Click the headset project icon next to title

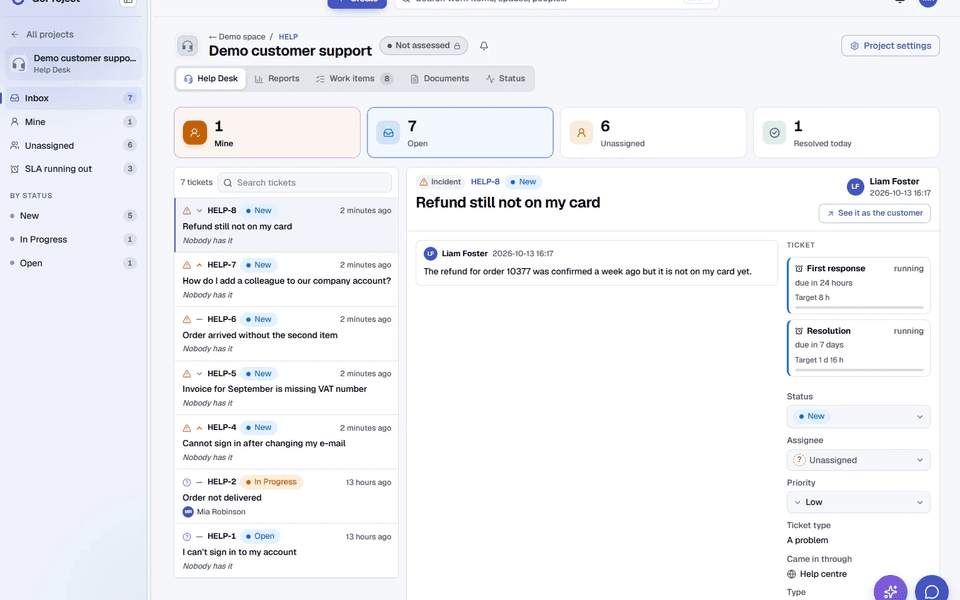coord(187,46)
